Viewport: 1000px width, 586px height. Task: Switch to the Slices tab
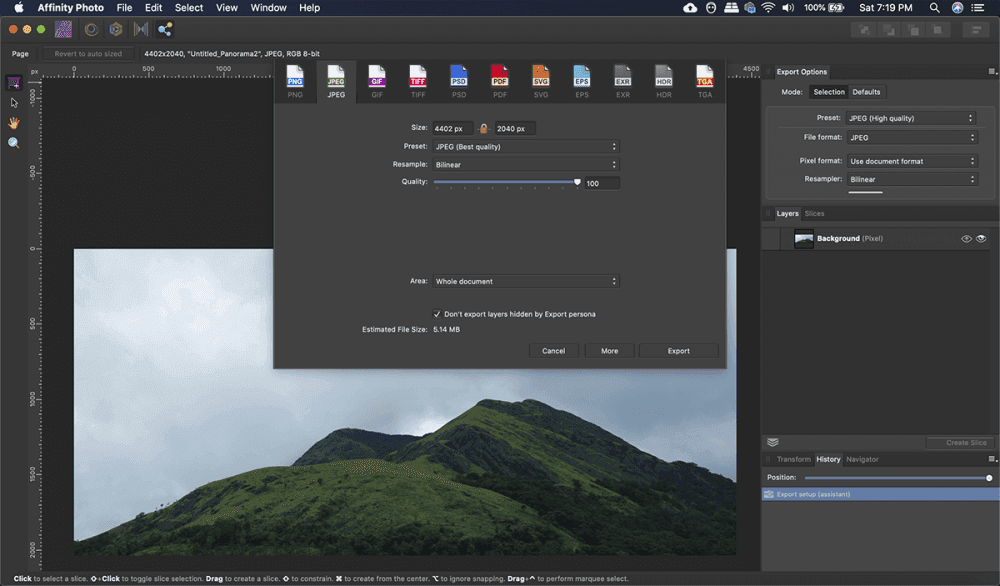[814, 213]
